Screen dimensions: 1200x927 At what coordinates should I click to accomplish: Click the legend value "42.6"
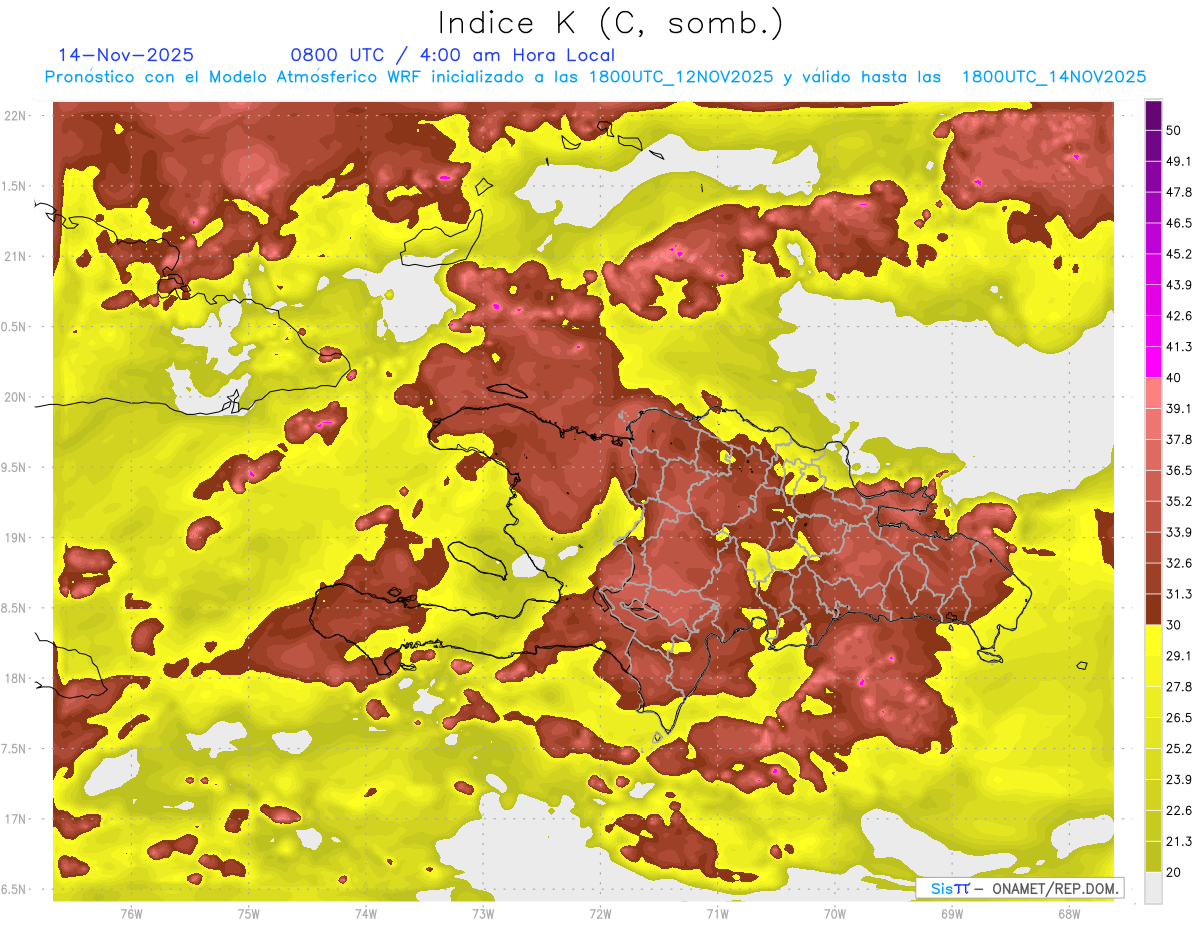point(1178,316)
